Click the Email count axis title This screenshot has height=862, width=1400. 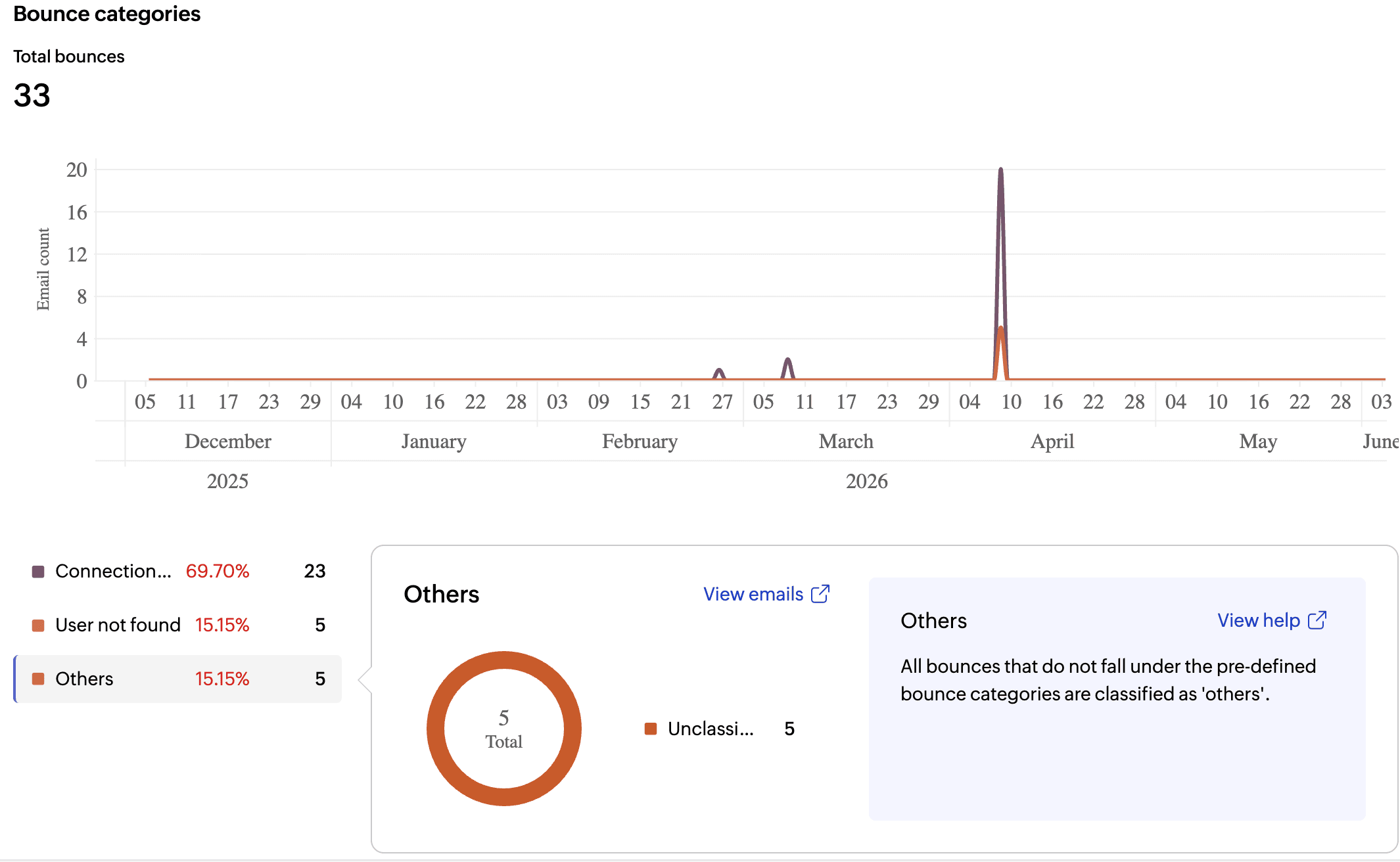43,269
